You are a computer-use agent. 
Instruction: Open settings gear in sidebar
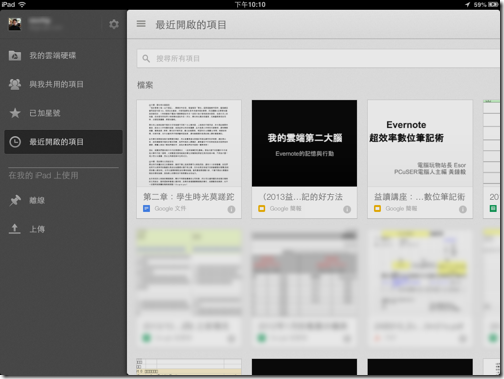point(114,24)
